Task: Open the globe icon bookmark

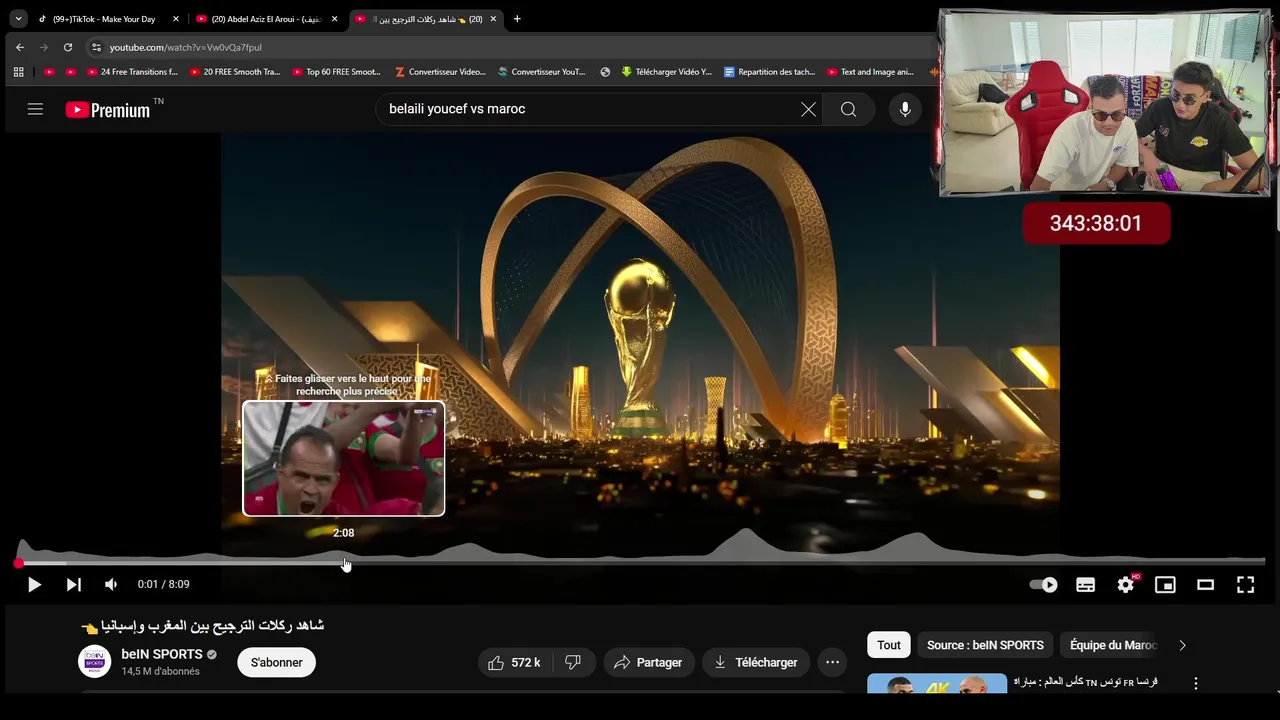Action: coord(605,72)
